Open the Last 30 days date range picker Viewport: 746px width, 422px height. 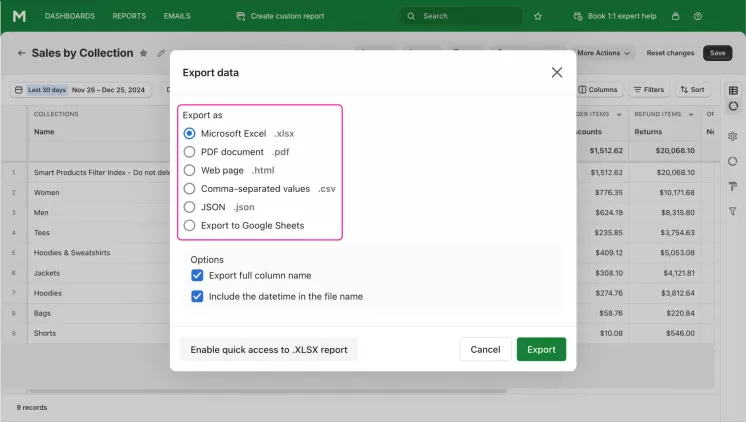(81, 89)
